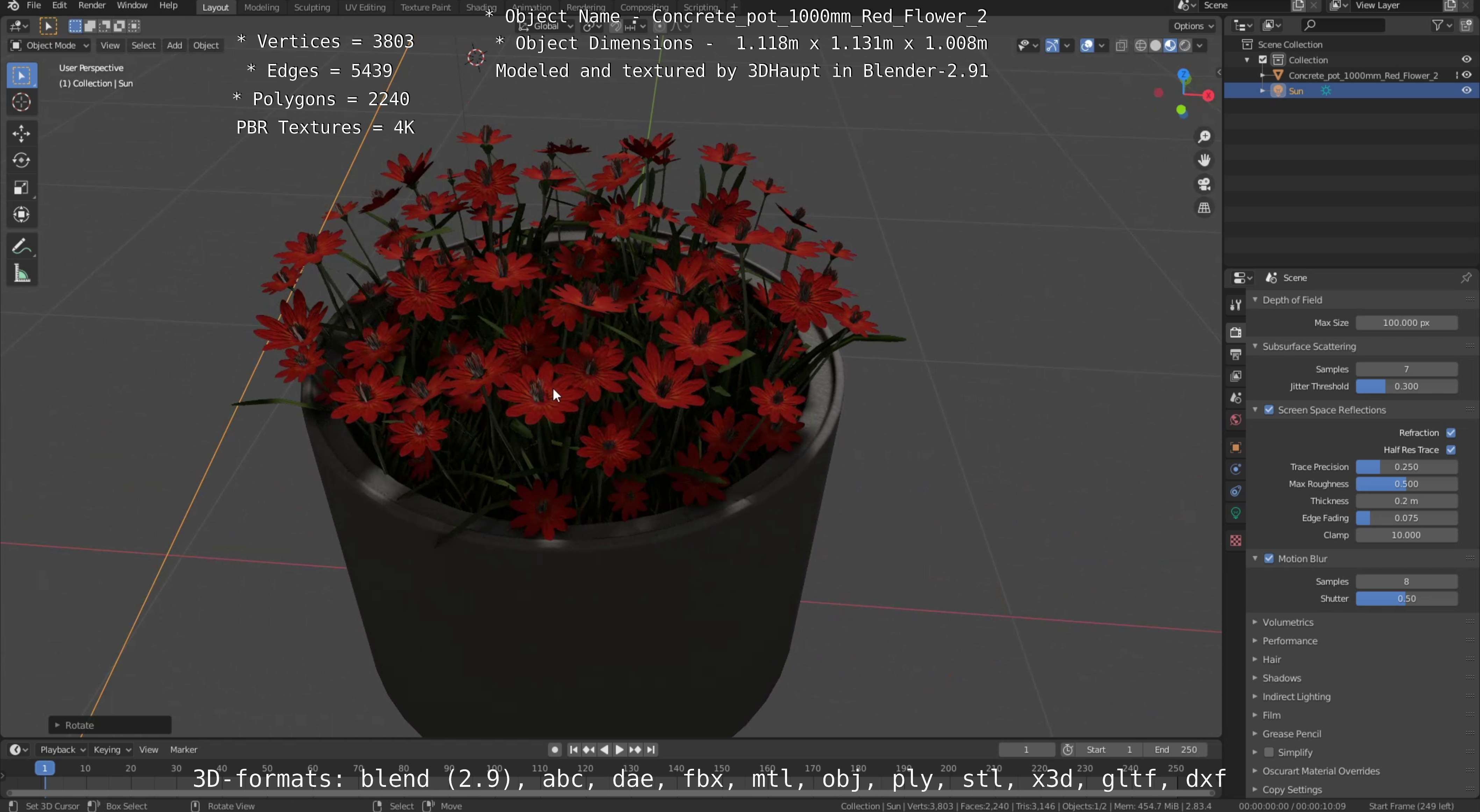The height and width of the screenshot is (812, 1480).
Task: Open the Texture properties tab
Action: coord(1235,540)
